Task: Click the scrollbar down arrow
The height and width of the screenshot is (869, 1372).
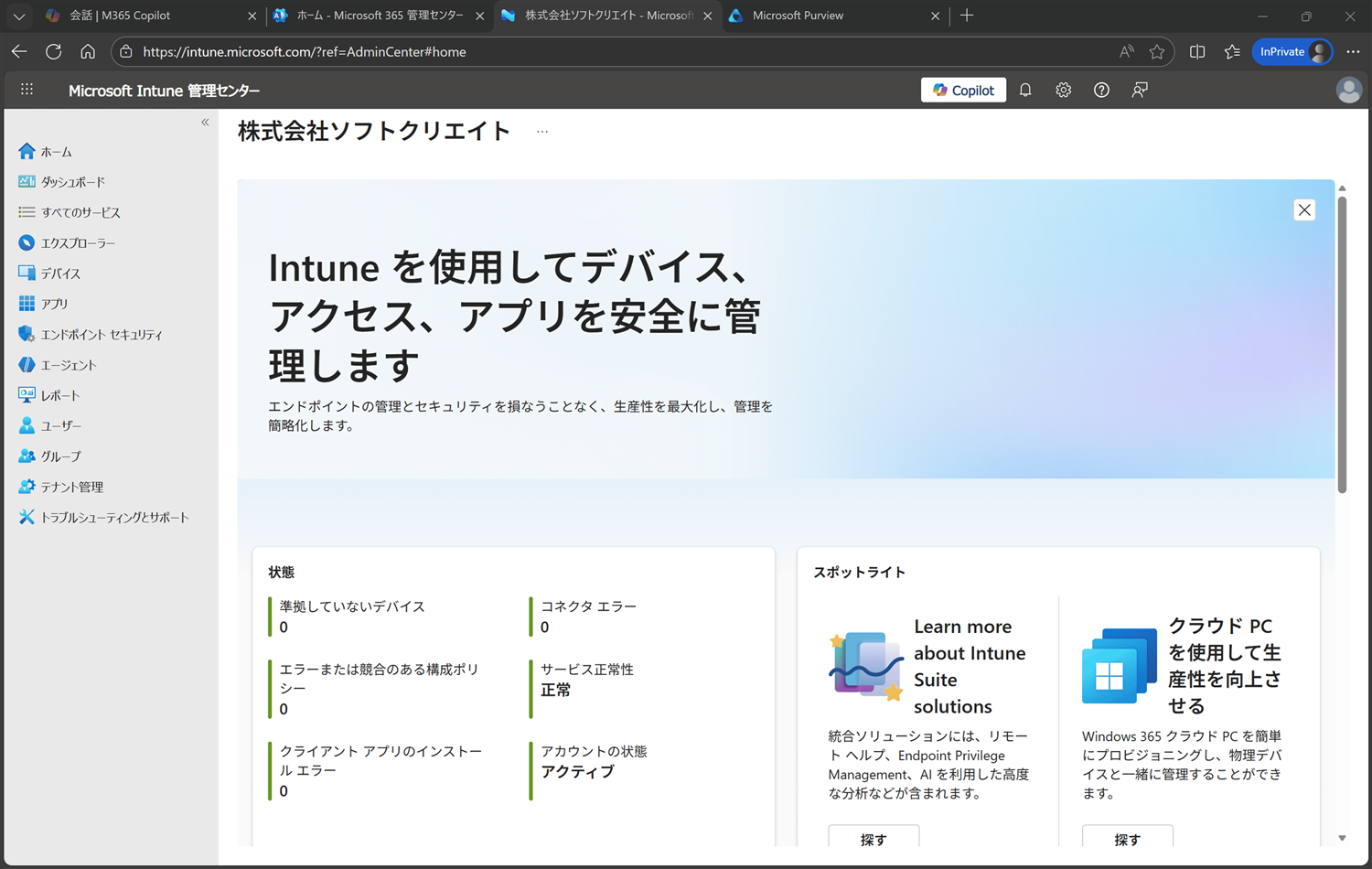Action: (x=1342, y=838)
